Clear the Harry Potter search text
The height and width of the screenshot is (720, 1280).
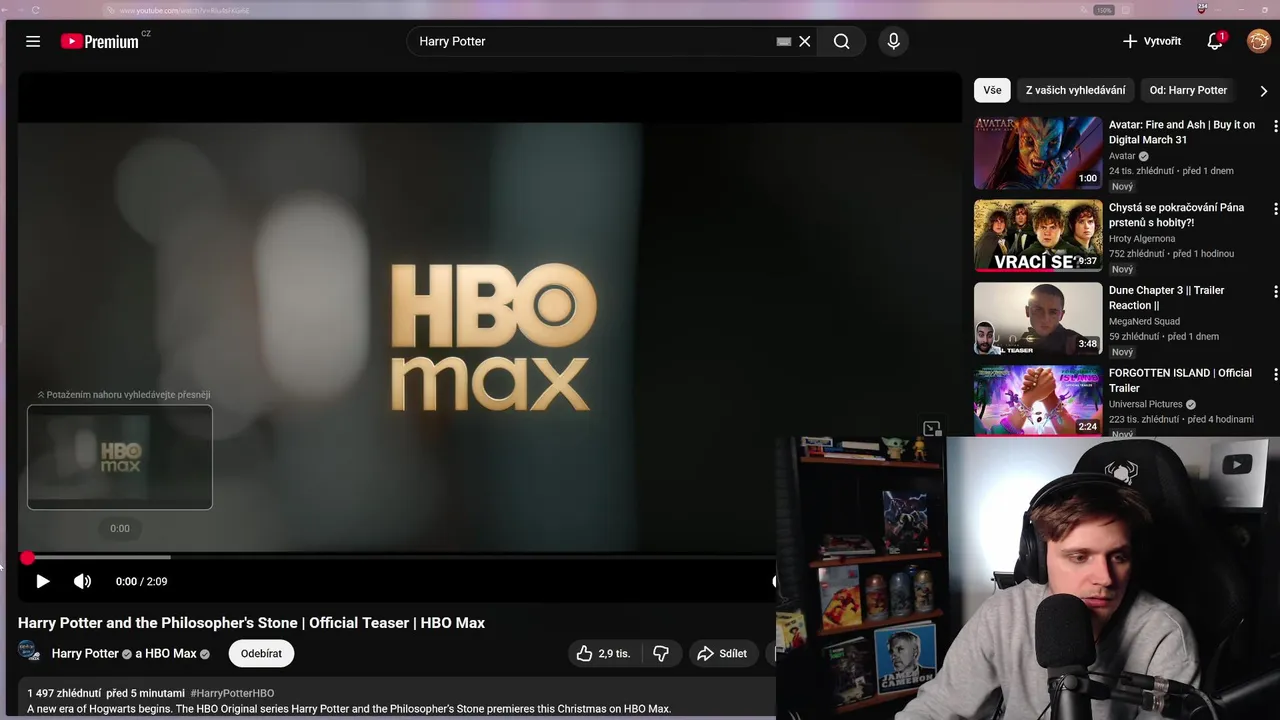tap(804, 41)
